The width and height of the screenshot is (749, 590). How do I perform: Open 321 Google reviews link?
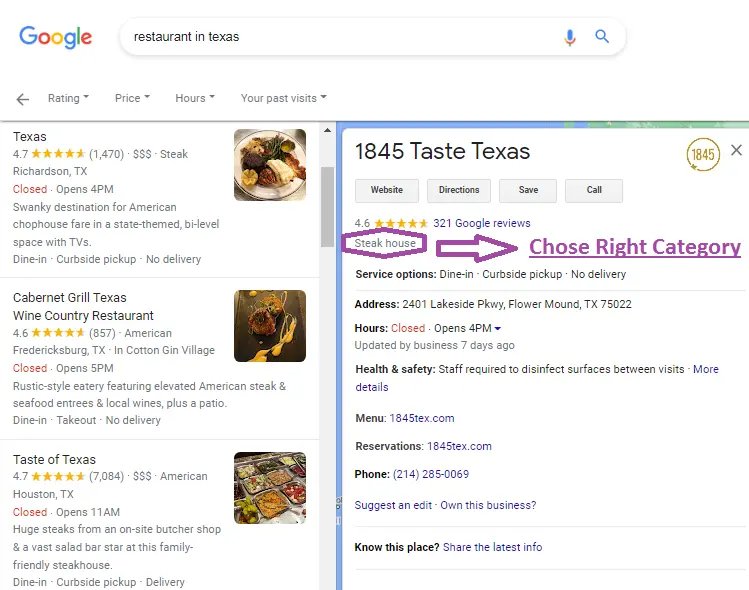482,223
